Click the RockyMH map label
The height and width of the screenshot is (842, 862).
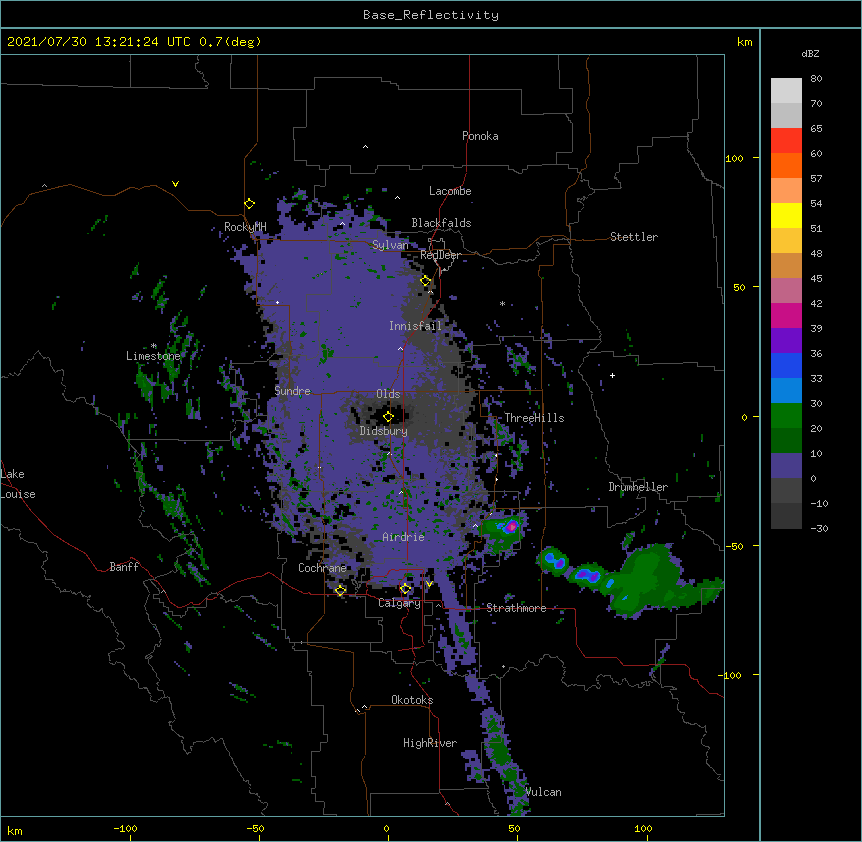click(245, 227)
